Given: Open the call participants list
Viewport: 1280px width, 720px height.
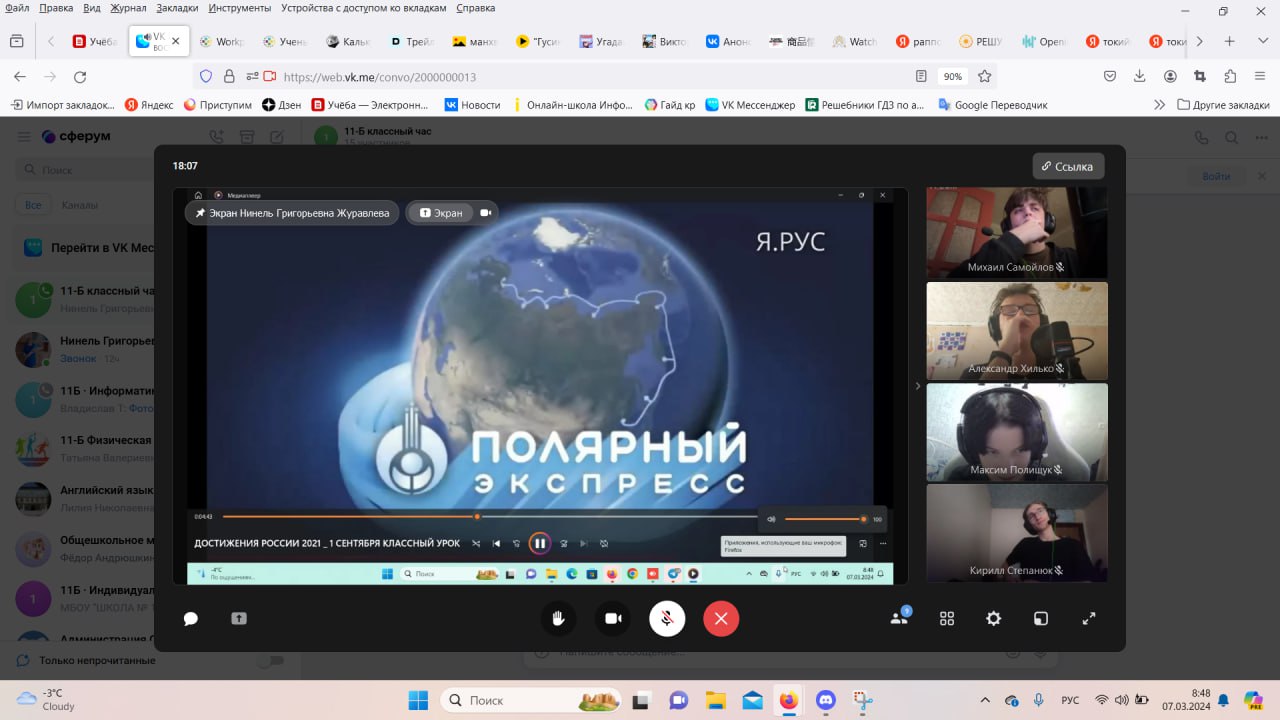Looking at the screenshot, I should (899, 618).
